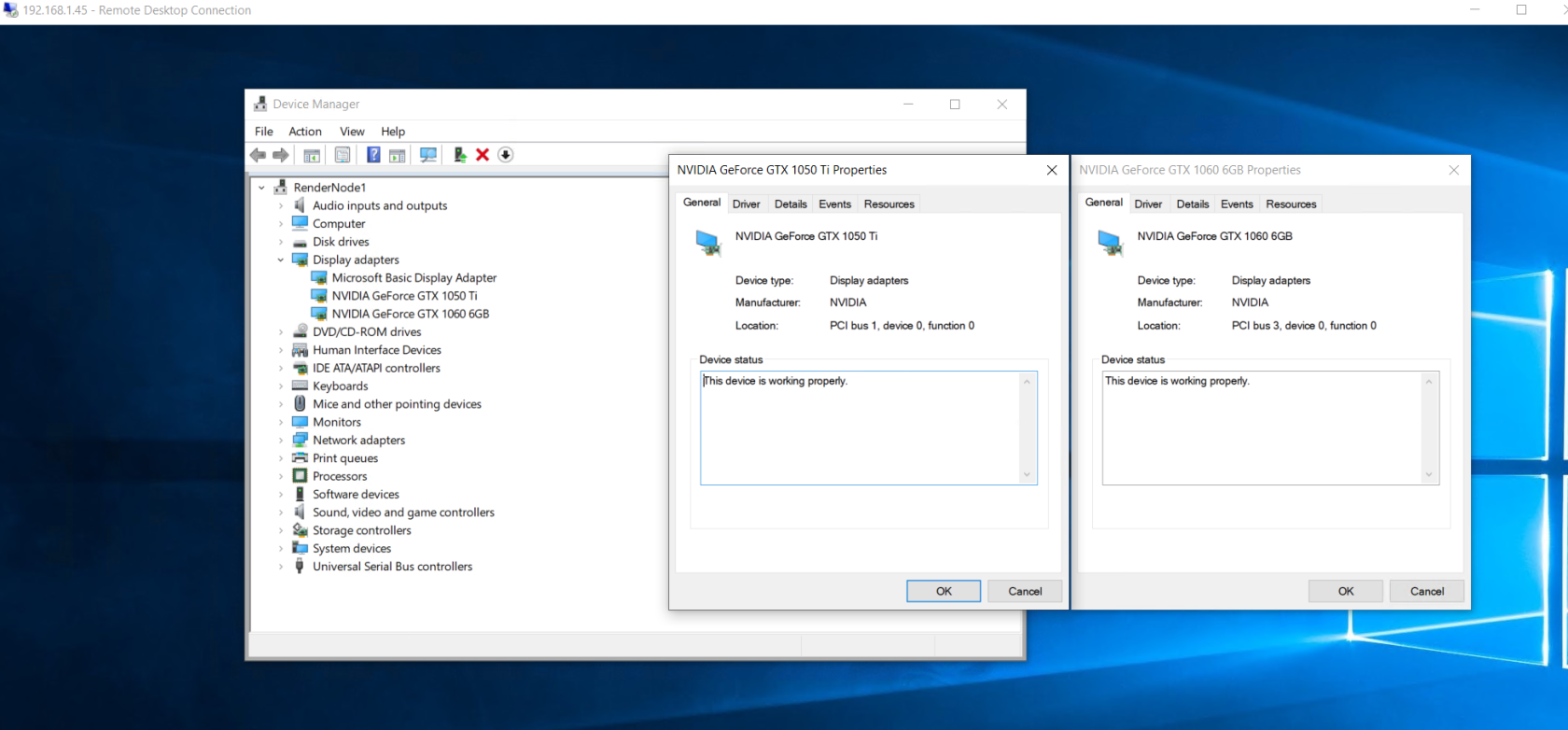Viewport: 1568px width, 730px height.
Task: Click OK in GTX 1050 Ti Properties
Action: 944,592
